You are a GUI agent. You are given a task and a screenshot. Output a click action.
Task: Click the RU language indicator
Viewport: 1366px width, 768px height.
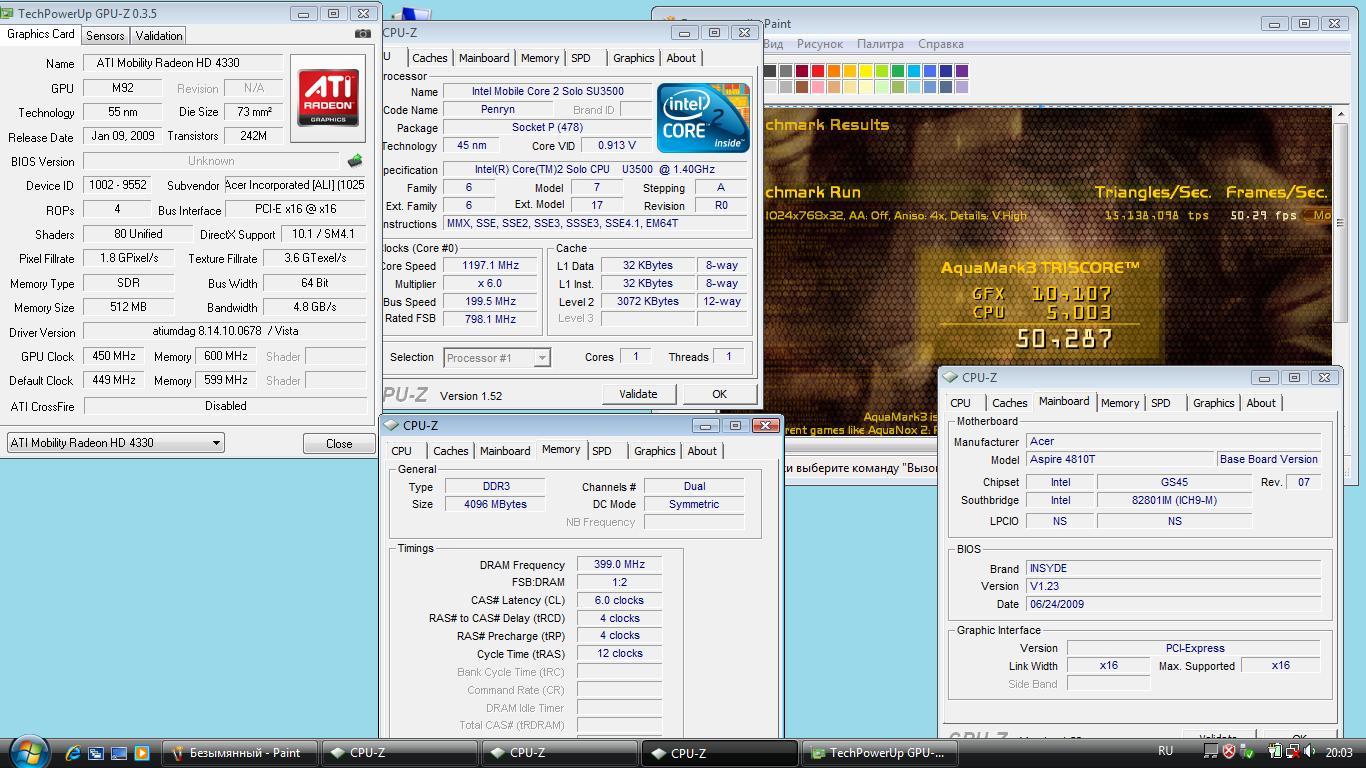tap(1165, 751)
